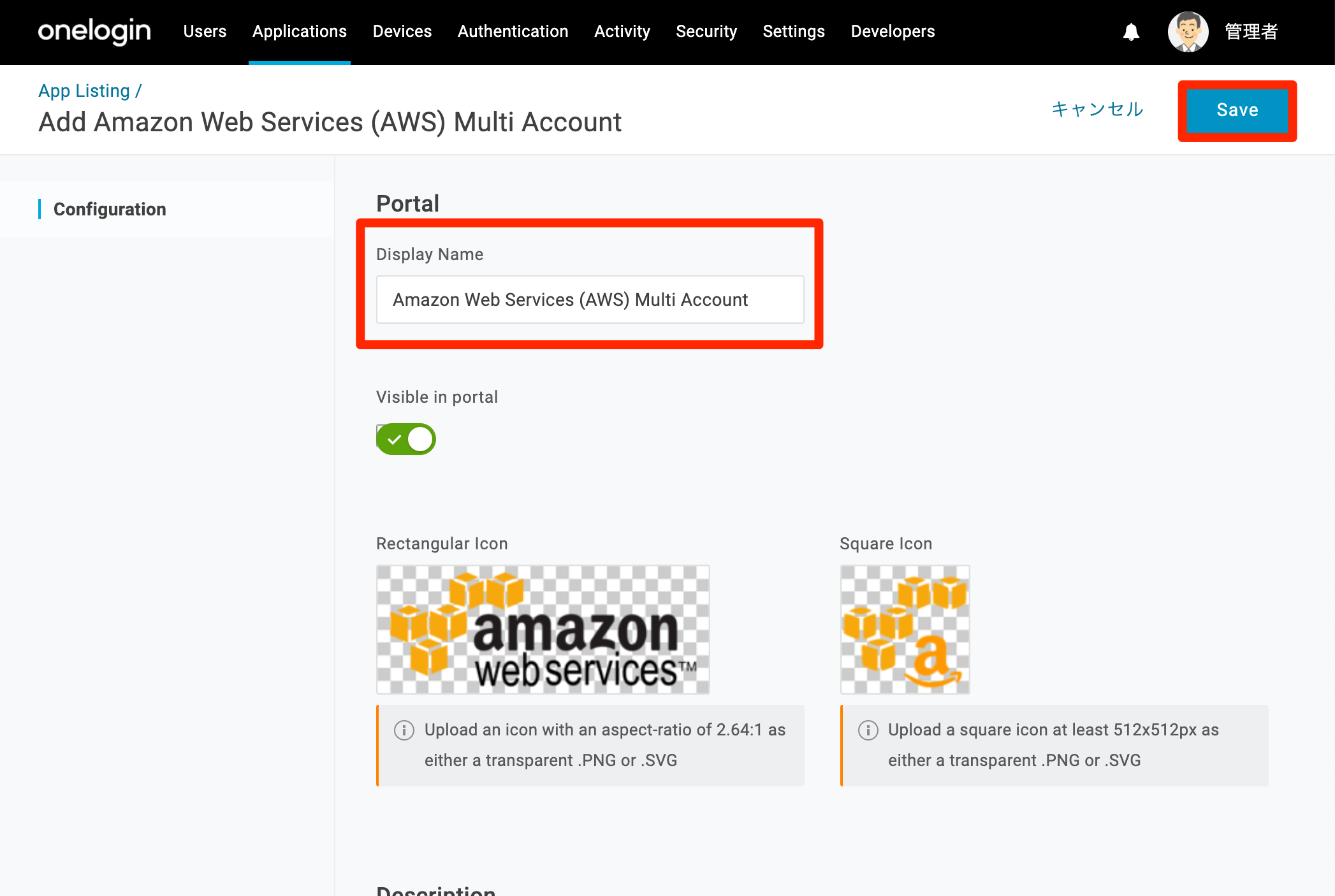Open the Developers menu

tap(893, 31)
